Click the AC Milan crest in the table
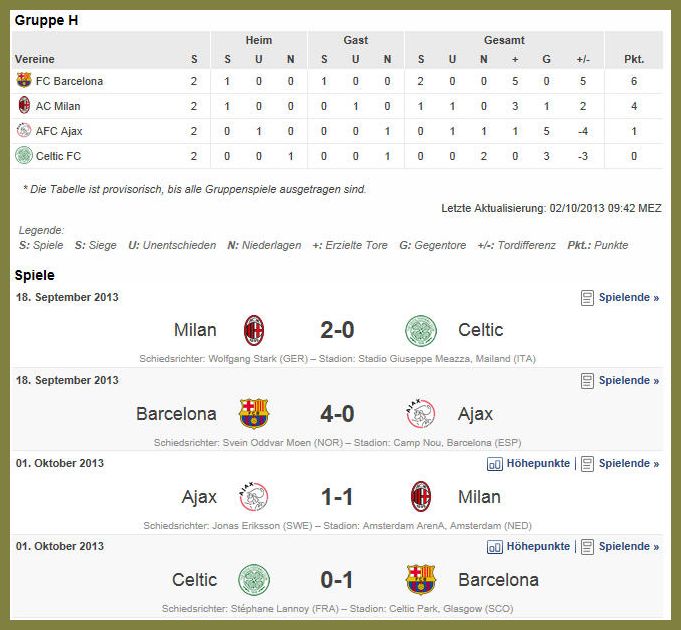681x630 pixels. 24,106
